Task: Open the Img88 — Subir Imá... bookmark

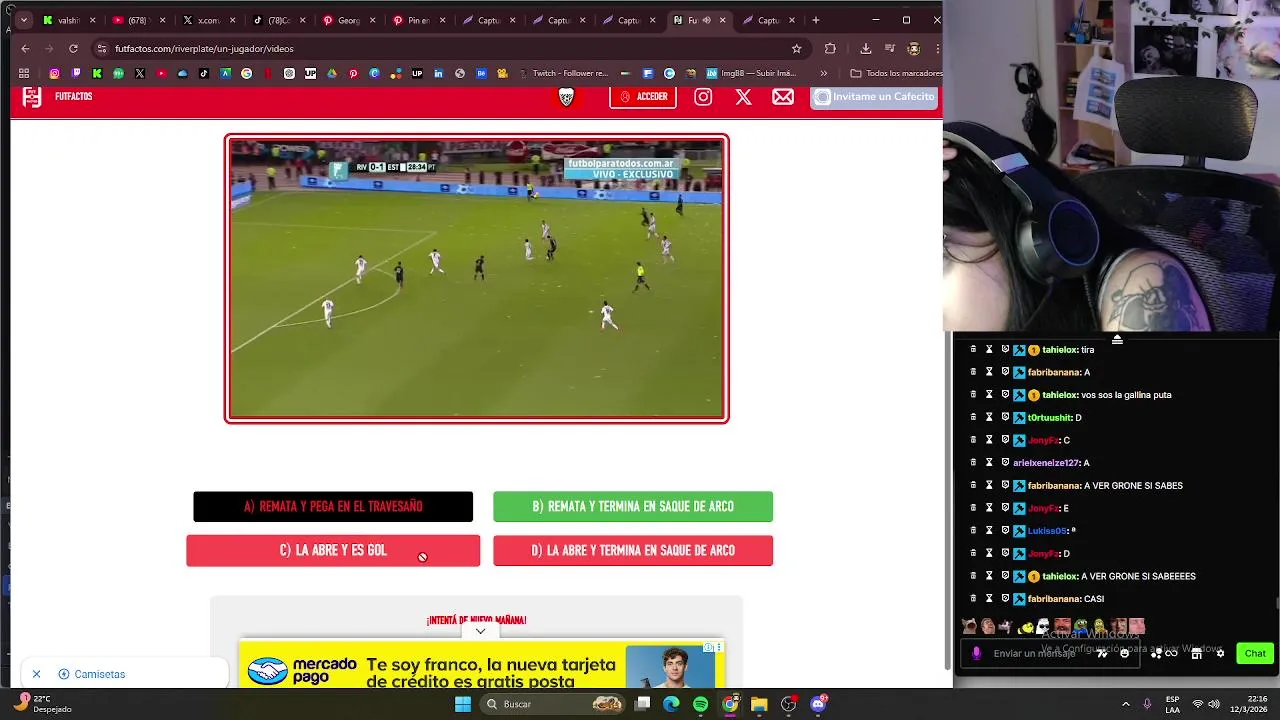Action: 751,73
